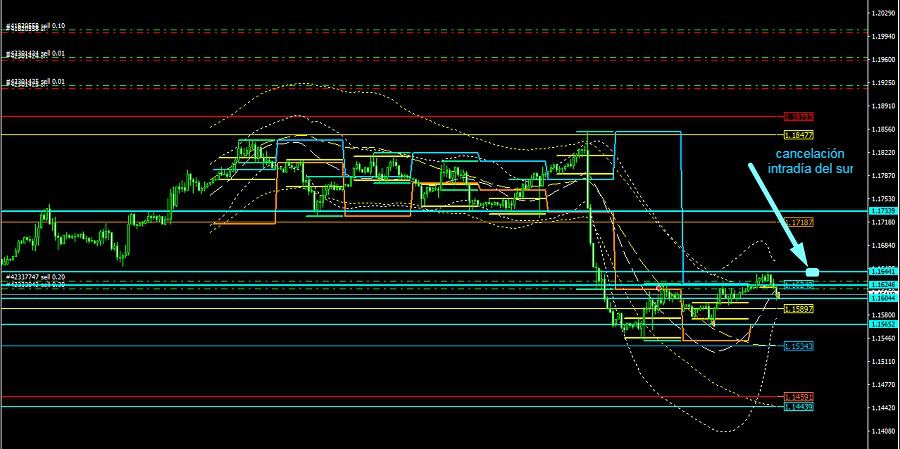Click the yellow 1.18477 price label

tap(799, 135)
